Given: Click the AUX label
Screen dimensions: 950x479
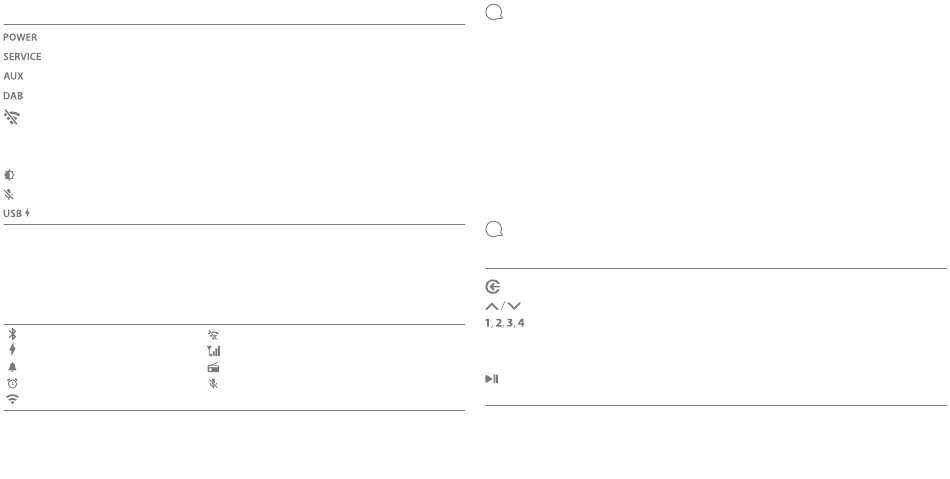Looking at the screenshot, I should click(13, 76).
